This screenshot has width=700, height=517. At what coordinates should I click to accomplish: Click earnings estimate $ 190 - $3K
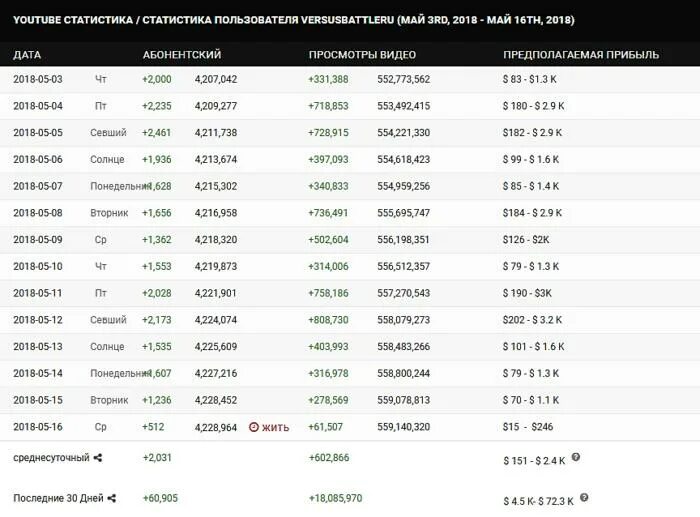527,293
